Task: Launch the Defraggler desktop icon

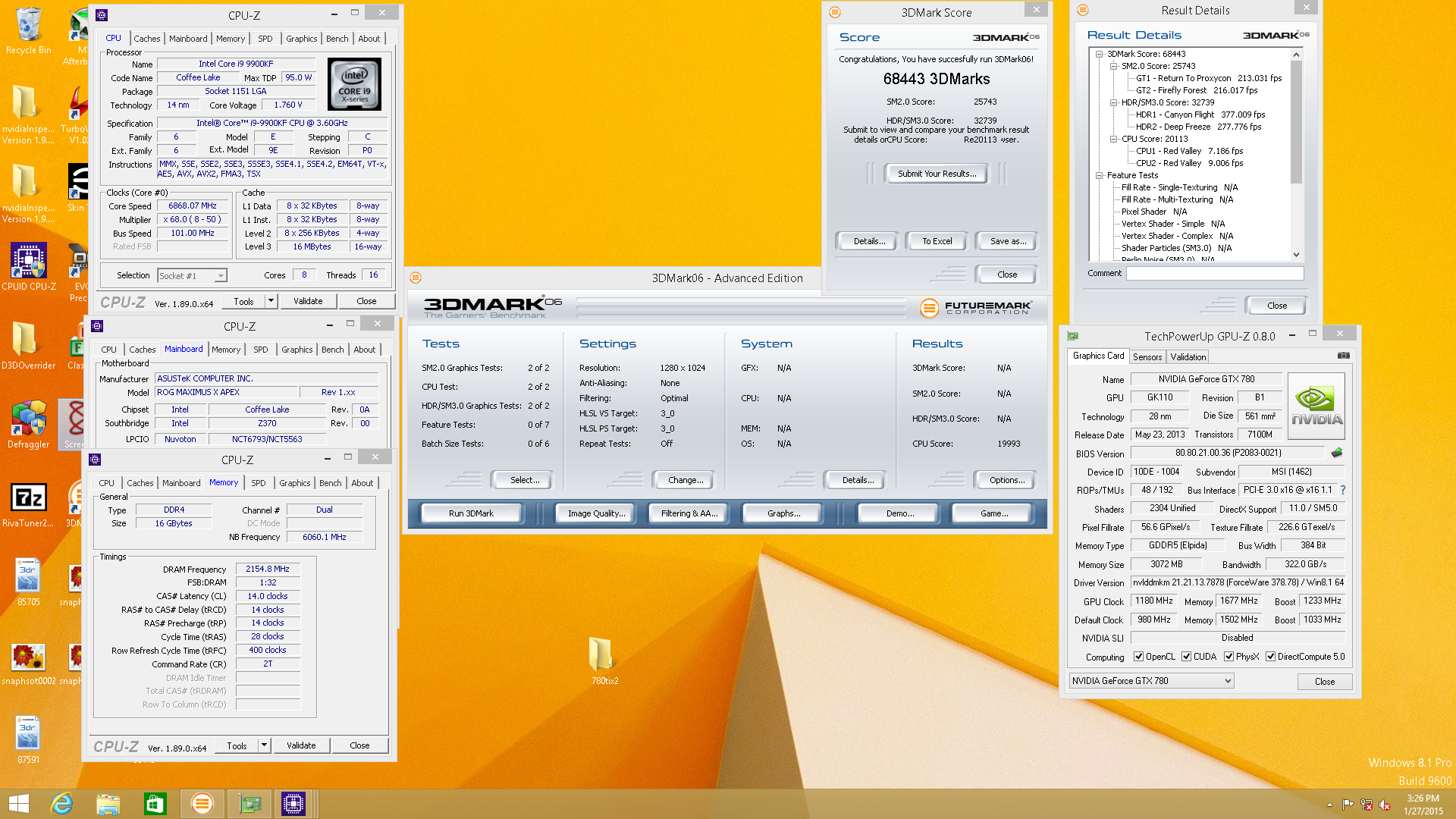Action: (x=28, y=425)
